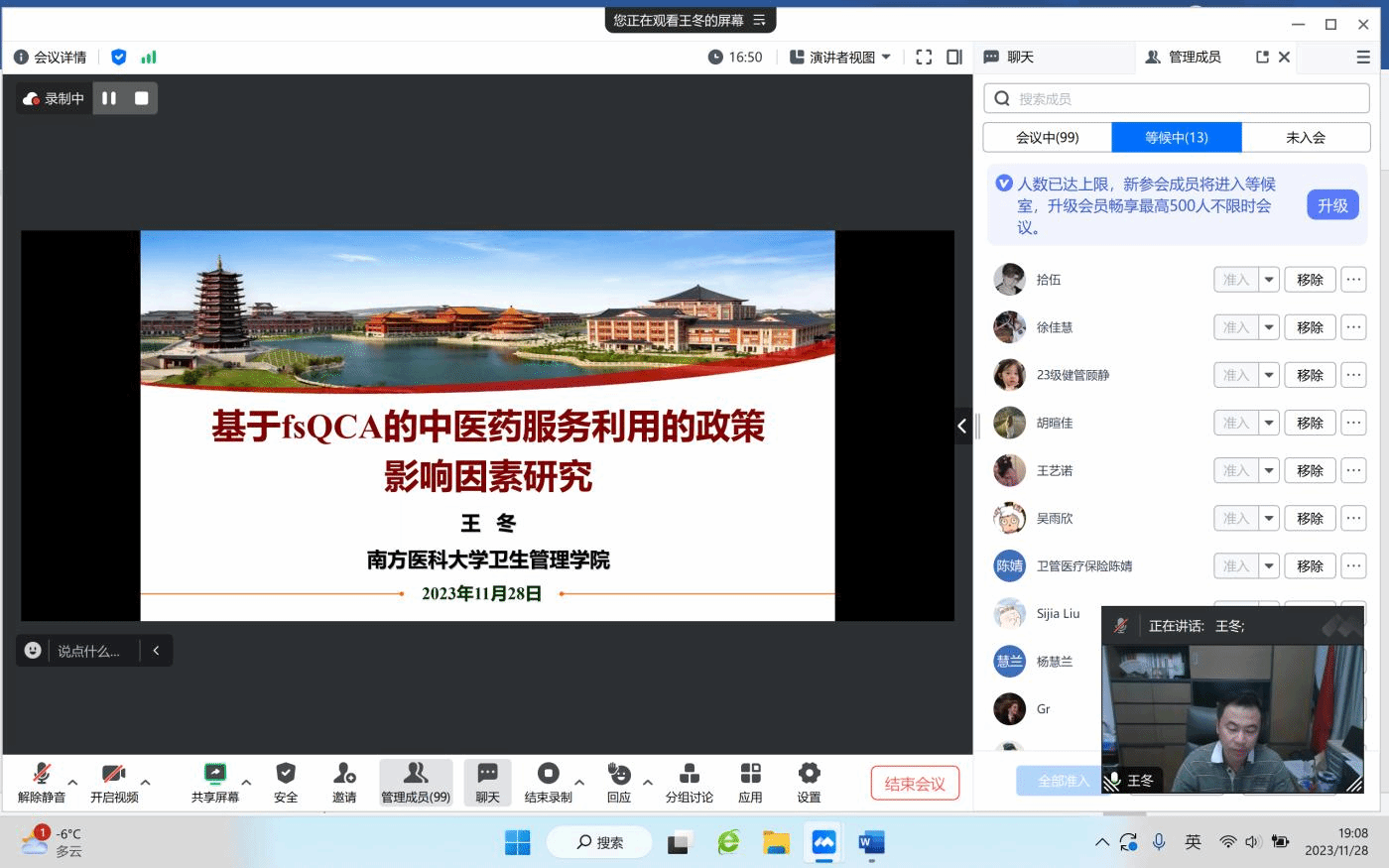Image resolution: width=1389 pixels, height=868 pixels.
Task: Turn on camera with 开启视频
Action: click(x=114, y=775)
